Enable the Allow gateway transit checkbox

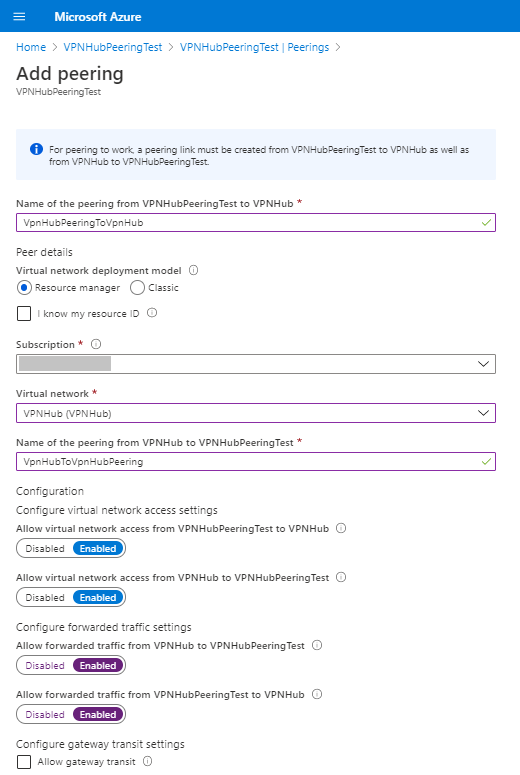click(x=24, y=762)
